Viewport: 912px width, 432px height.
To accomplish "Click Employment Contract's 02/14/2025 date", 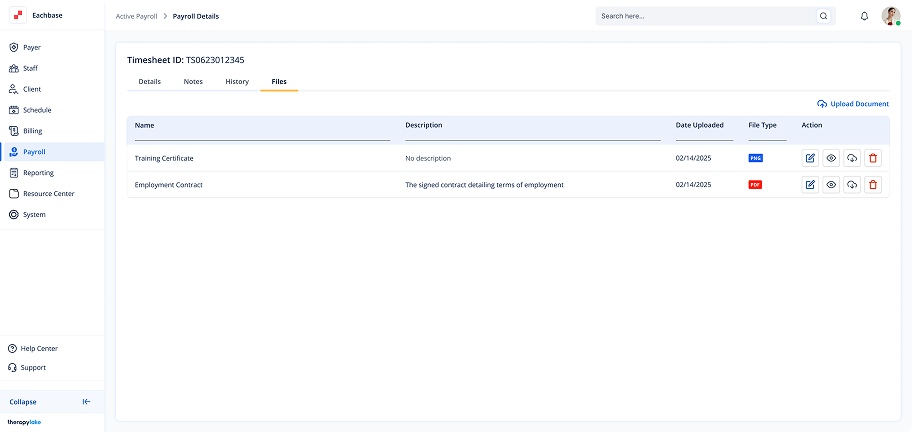I will pos(693,185).
